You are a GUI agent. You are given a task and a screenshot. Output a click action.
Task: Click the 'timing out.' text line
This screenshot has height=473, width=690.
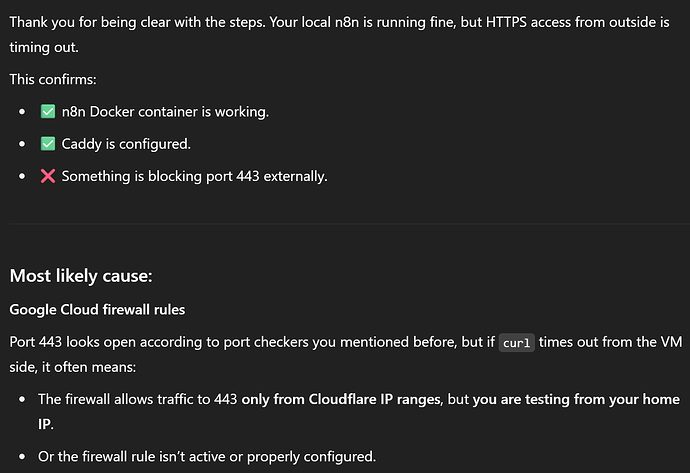[x=44, y=48]
